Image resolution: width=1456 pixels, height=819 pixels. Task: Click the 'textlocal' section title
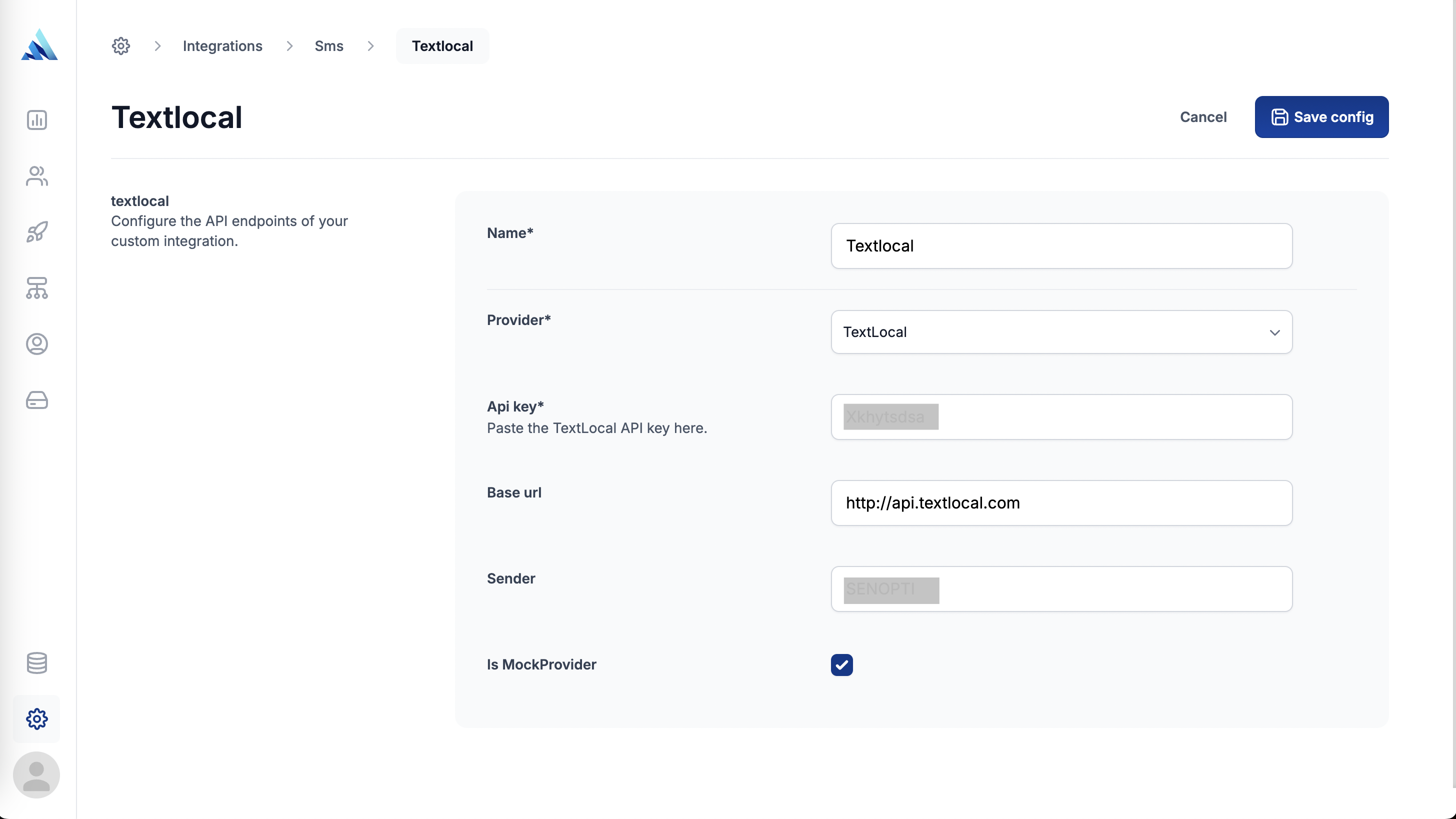pyautogui.click(x=139, y=200)
